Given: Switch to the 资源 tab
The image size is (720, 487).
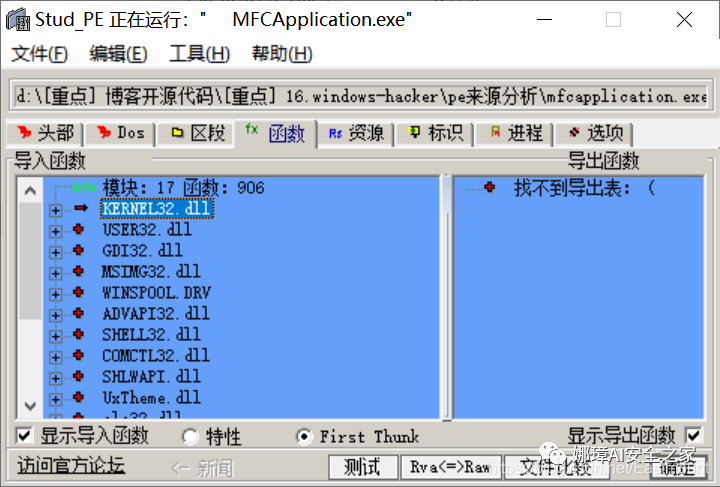Looking at the screenshot, I should [355, 134].
